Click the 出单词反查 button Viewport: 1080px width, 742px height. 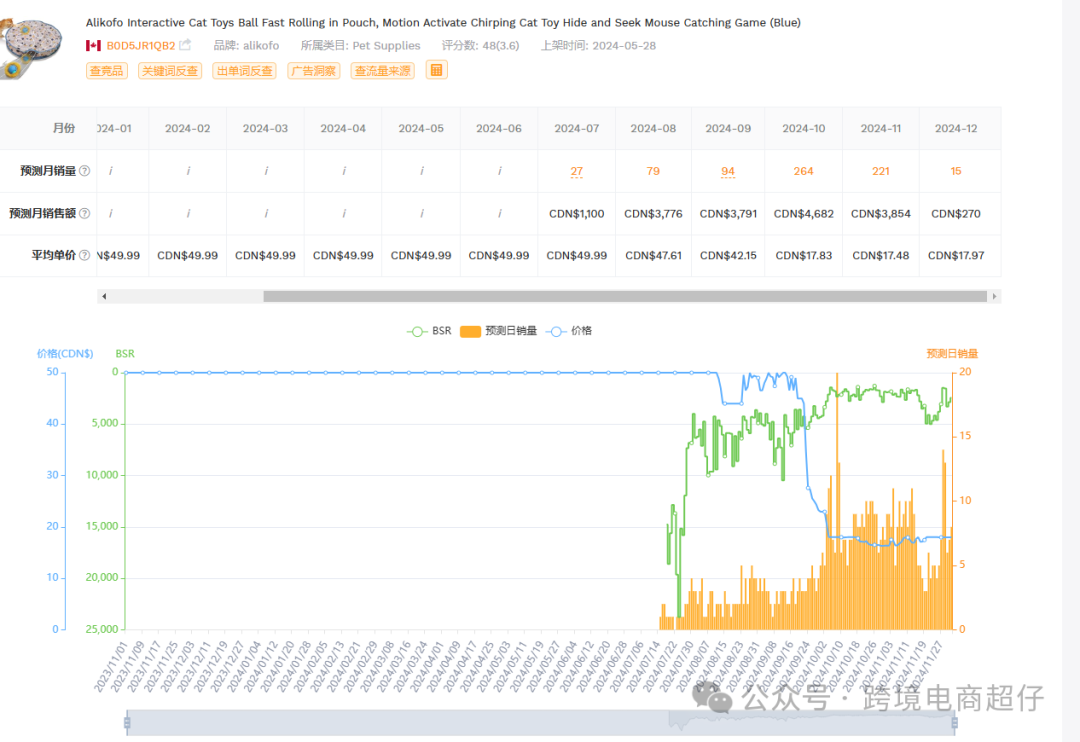[x=245, y=70]
